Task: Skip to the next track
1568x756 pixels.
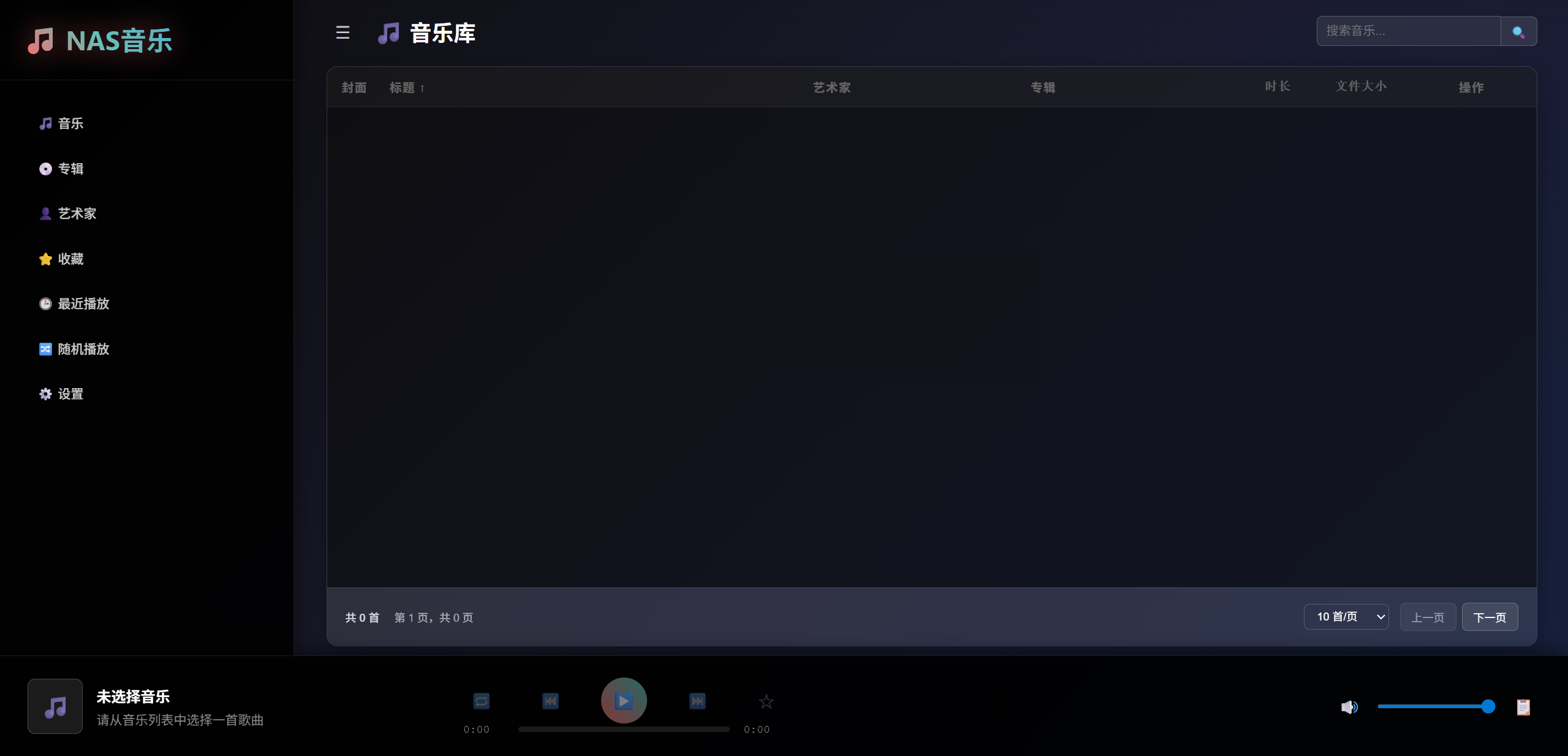Action: (697, 701)
